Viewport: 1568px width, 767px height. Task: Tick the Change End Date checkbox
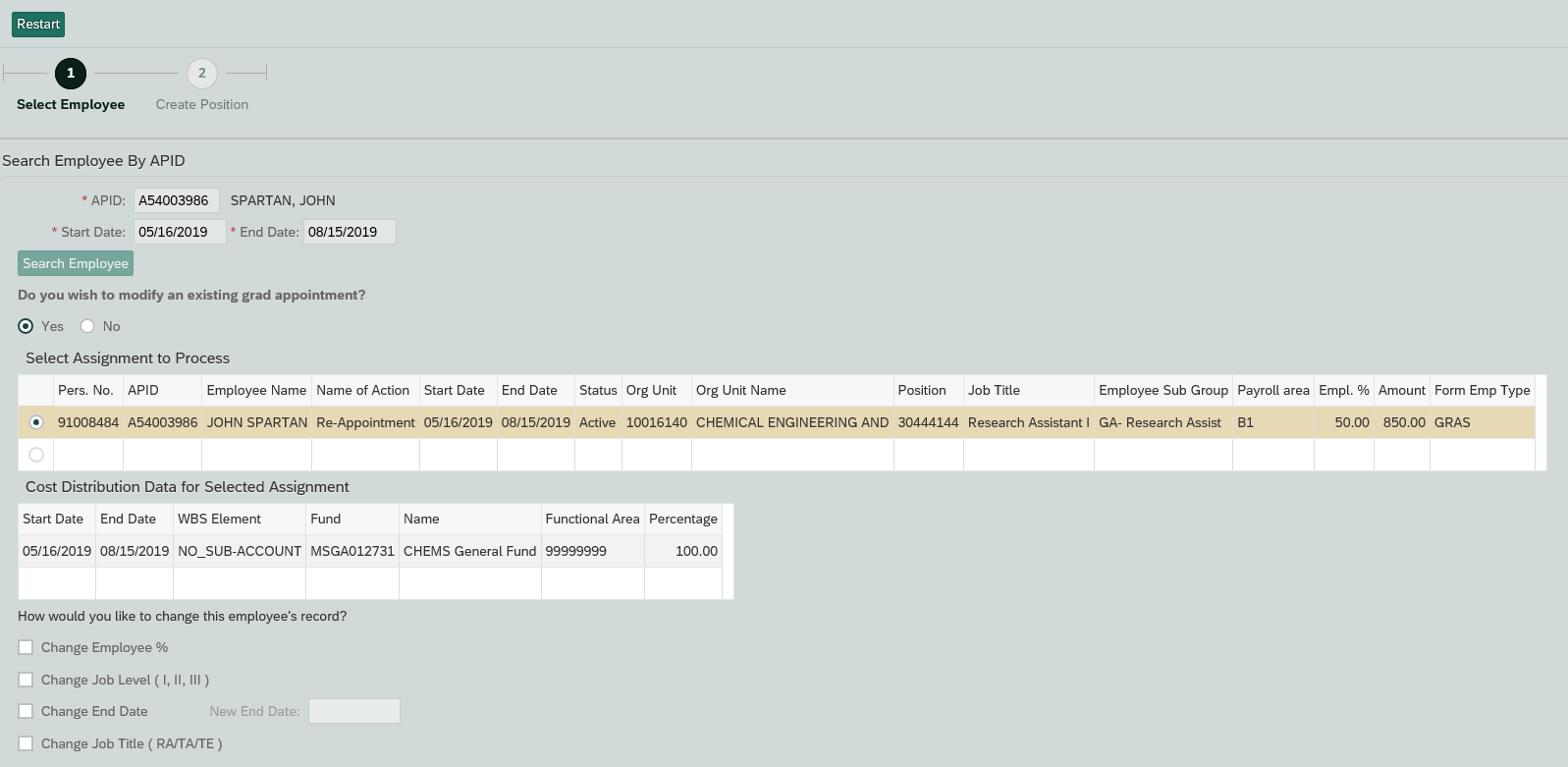(26, 711)
